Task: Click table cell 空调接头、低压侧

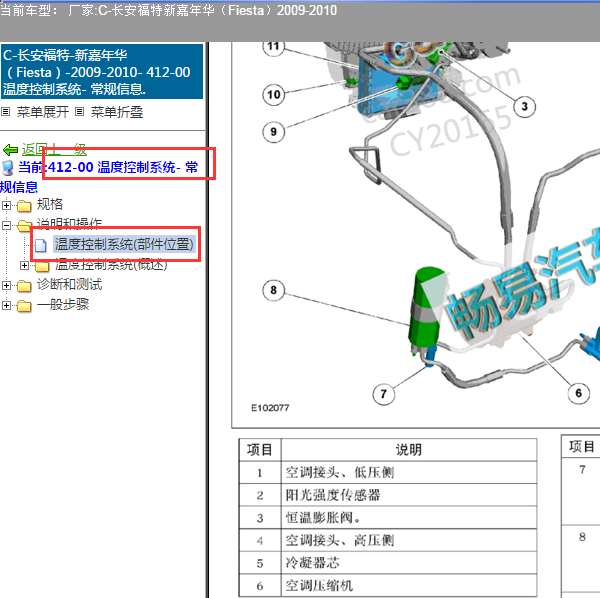Action: coord(409,473)
